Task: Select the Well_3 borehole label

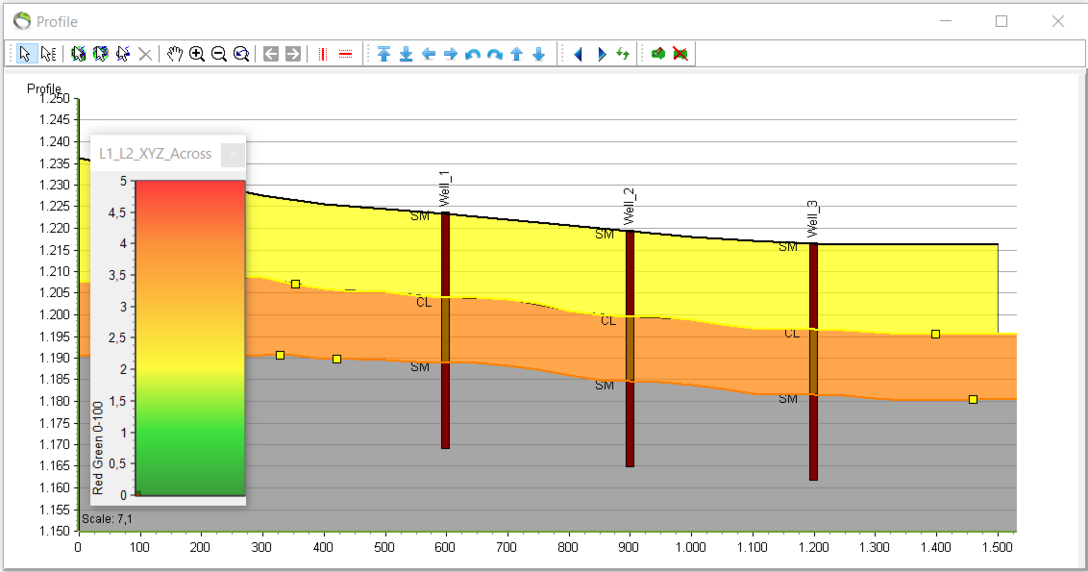Action: 813,219
